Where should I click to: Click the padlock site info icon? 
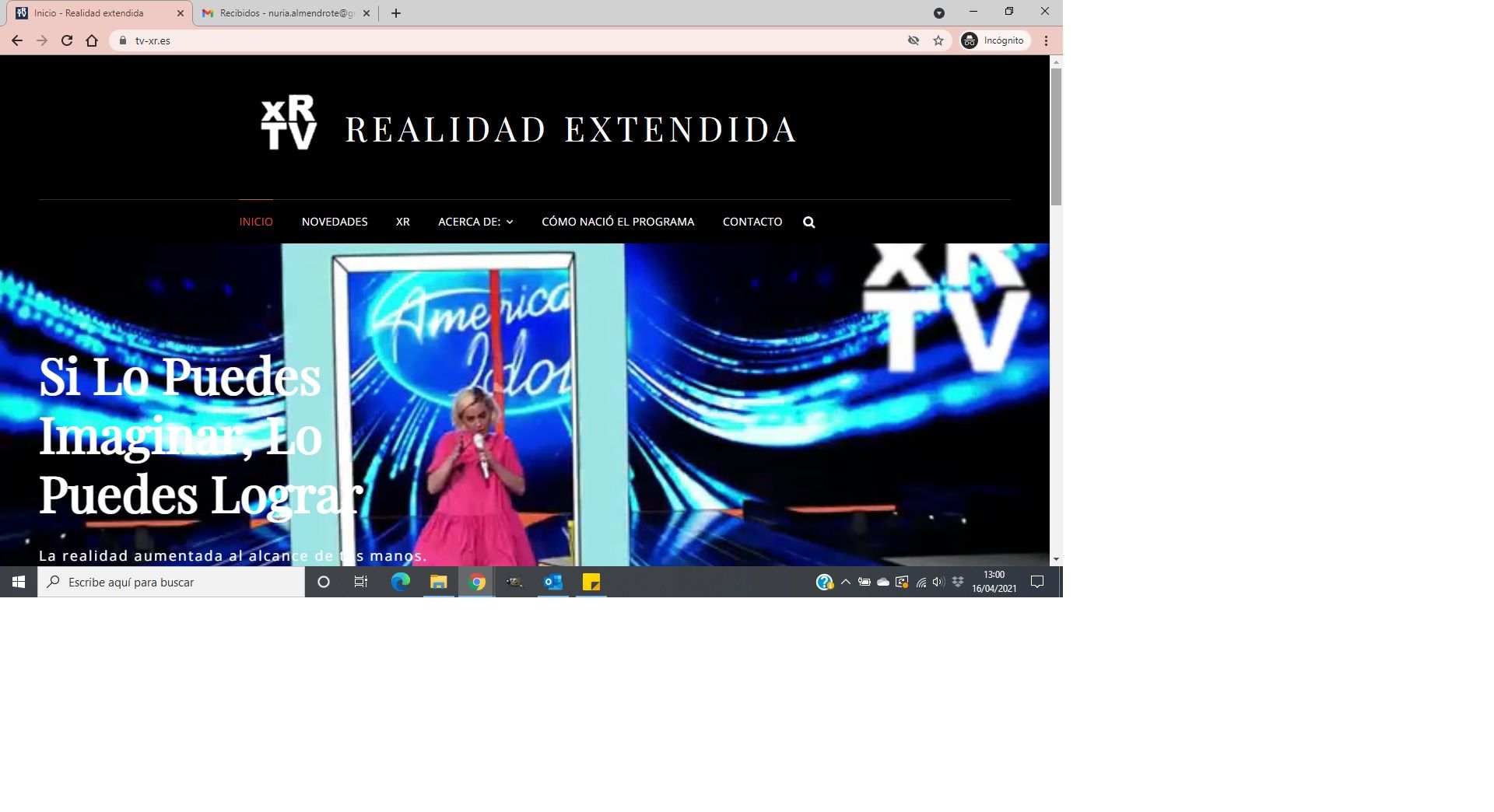point(122,40)
